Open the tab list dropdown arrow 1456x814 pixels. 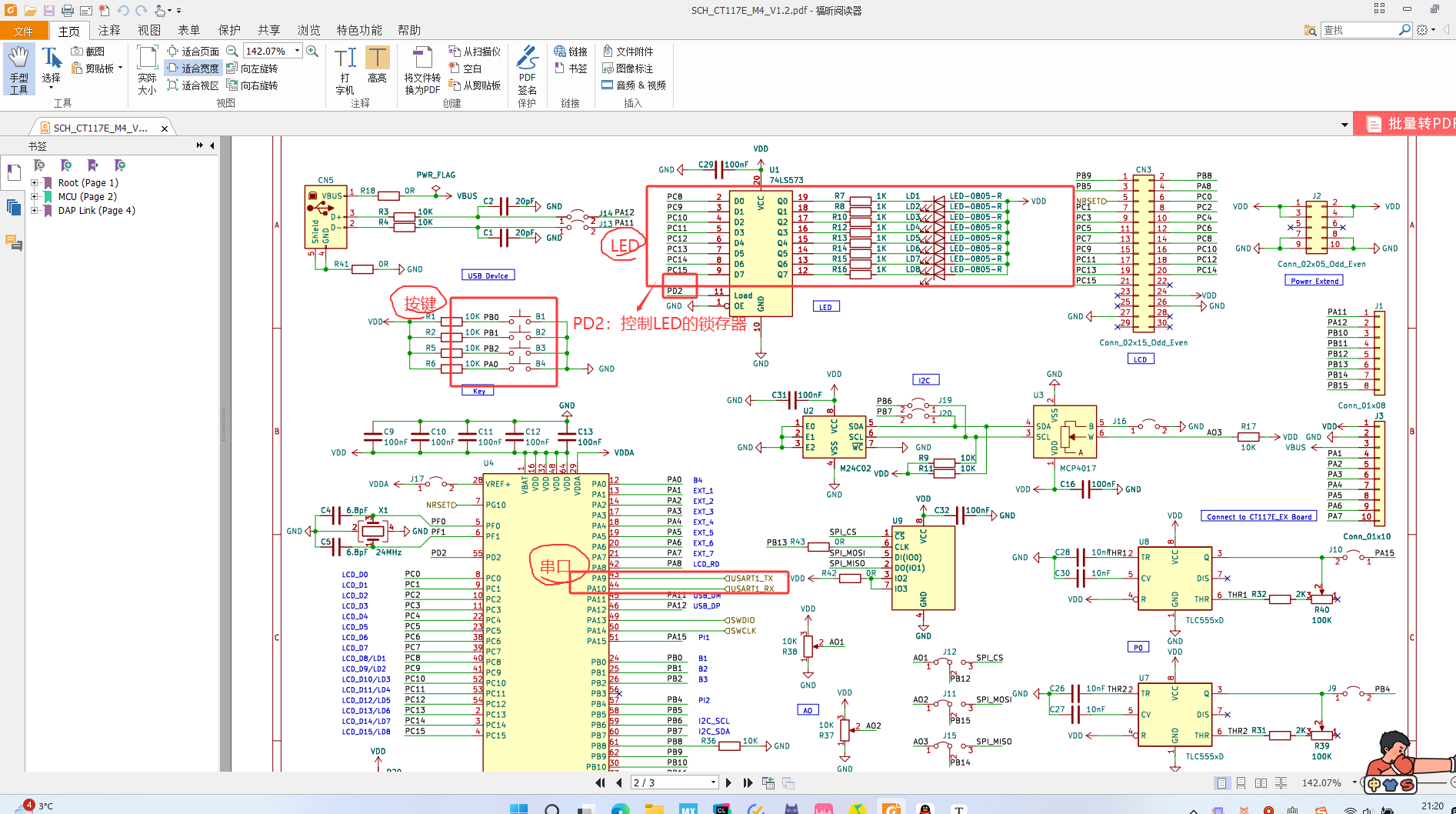[1344, 125]
